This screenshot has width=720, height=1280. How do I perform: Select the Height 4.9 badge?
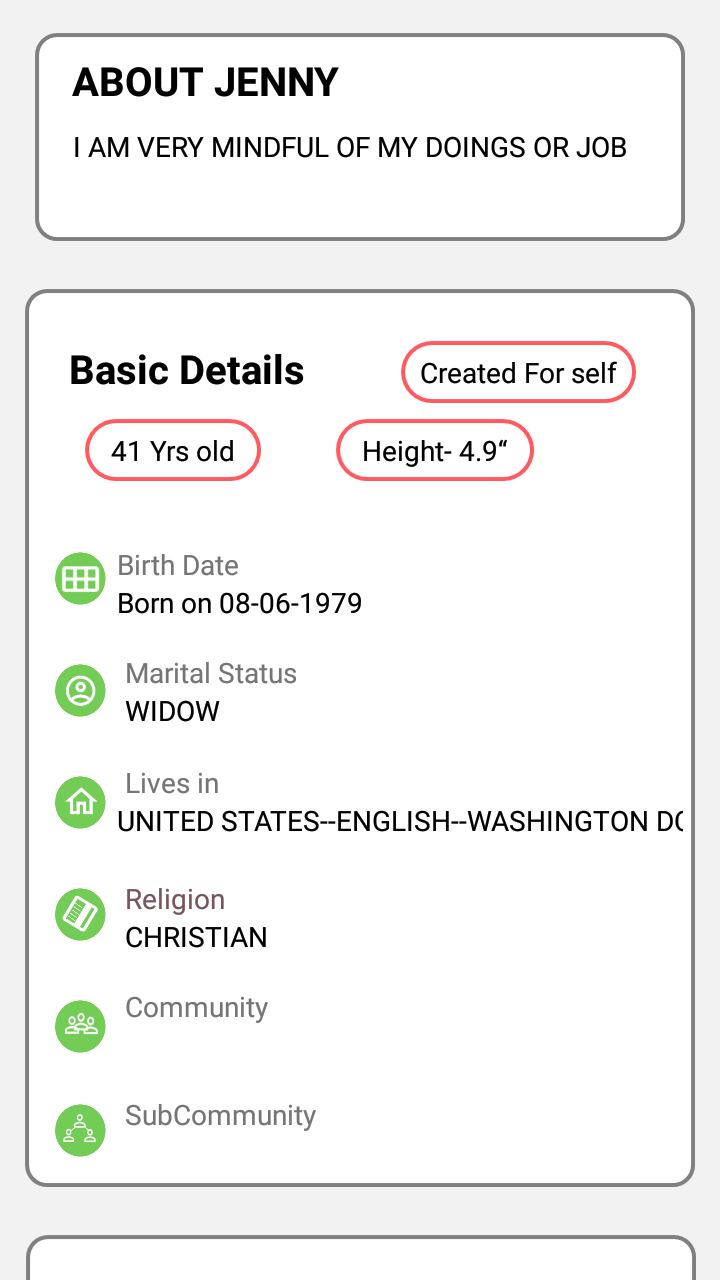(434, 451)
